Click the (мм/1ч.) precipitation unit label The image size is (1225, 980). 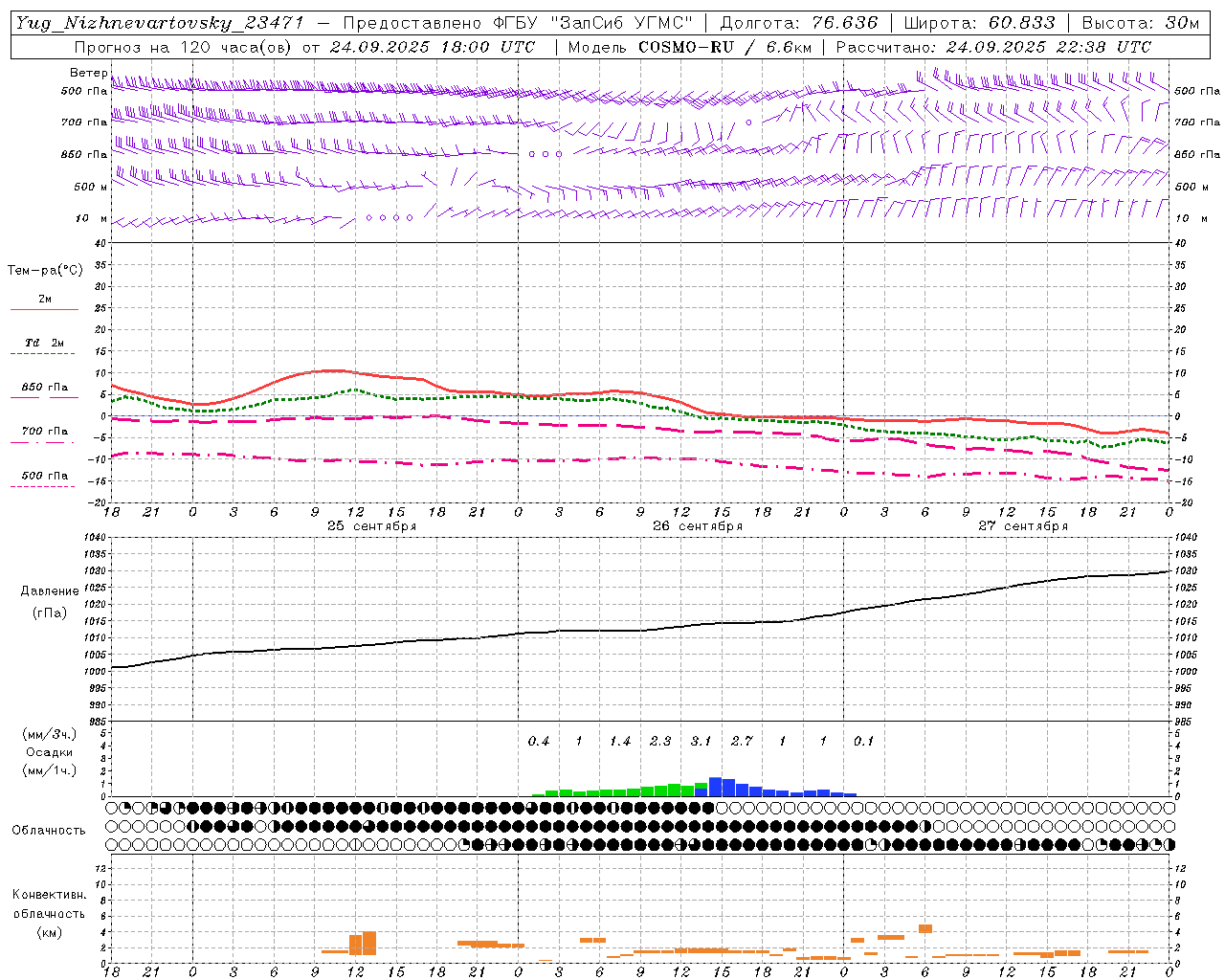[50, 771]
